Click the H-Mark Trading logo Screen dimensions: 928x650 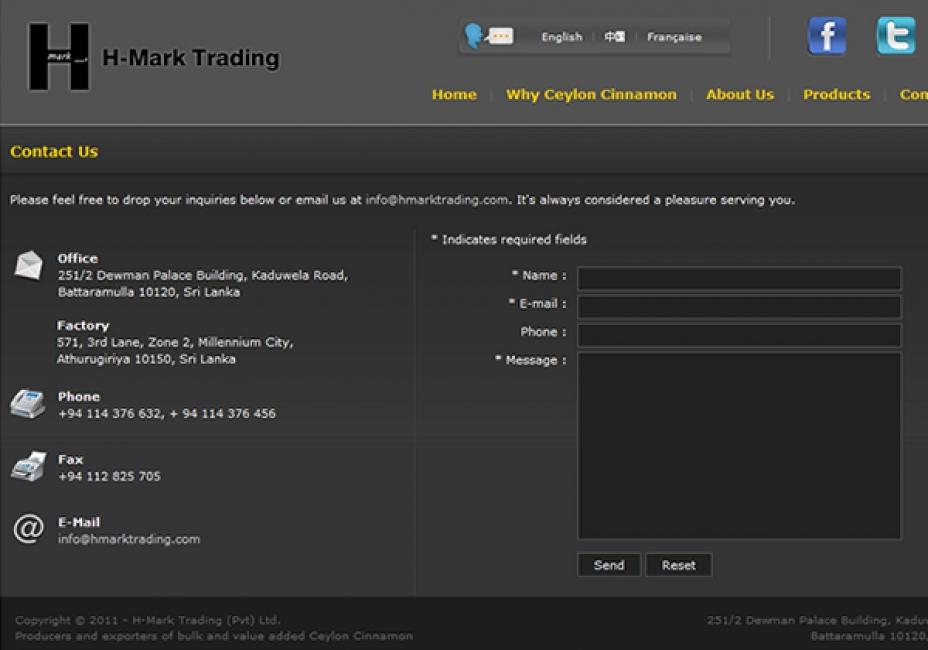(x=59, y=57)
